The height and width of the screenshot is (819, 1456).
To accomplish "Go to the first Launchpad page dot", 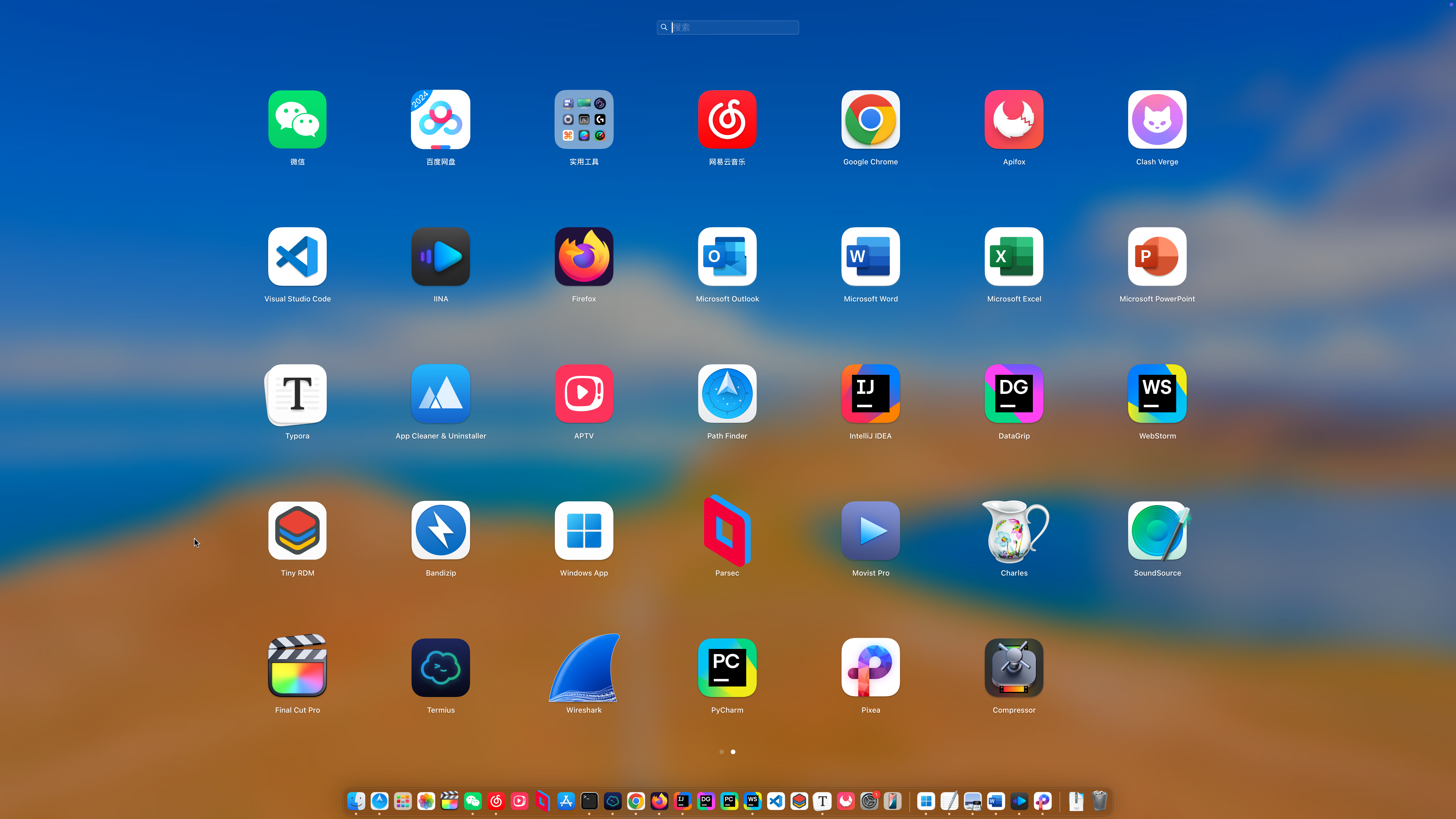I will [721, 752].
